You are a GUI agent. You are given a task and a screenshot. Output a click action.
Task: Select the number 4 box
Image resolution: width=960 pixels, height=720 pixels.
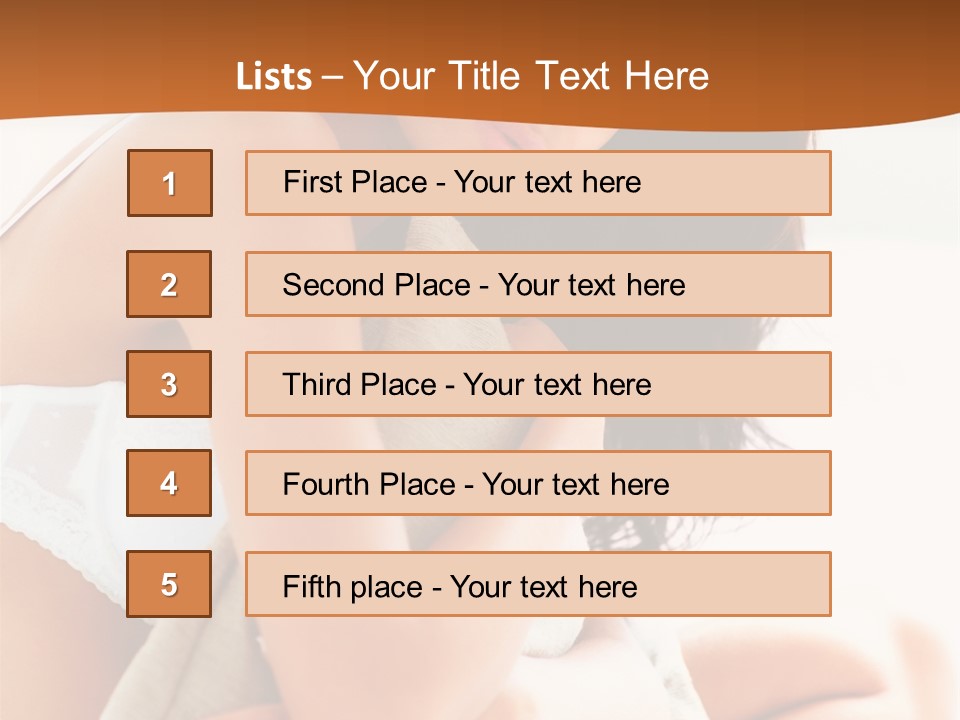(169, 483)
